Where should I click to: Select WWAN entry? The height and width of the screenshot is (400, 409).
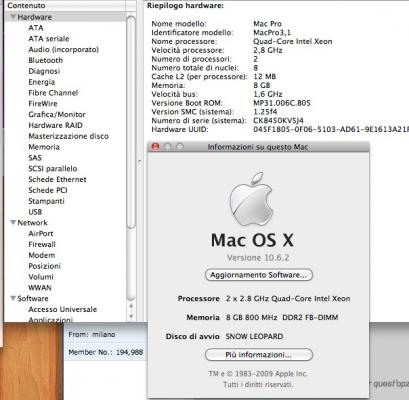[40, 288]
